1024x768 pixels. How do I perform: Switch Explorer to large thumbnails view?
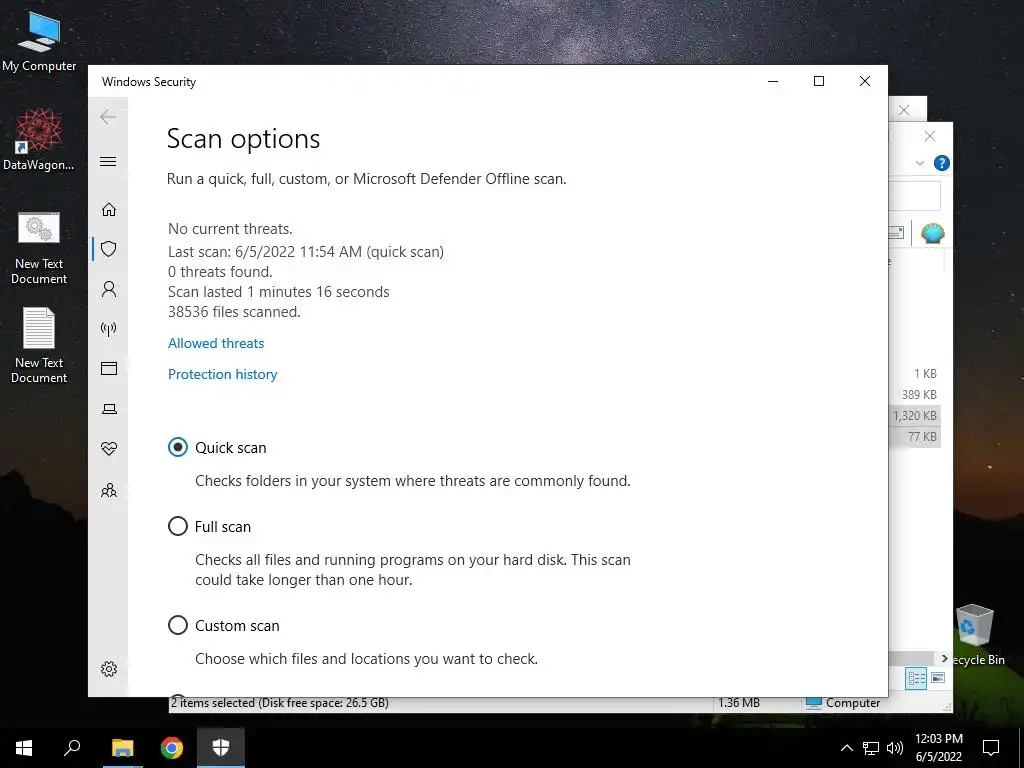click(x=938, y=678)
